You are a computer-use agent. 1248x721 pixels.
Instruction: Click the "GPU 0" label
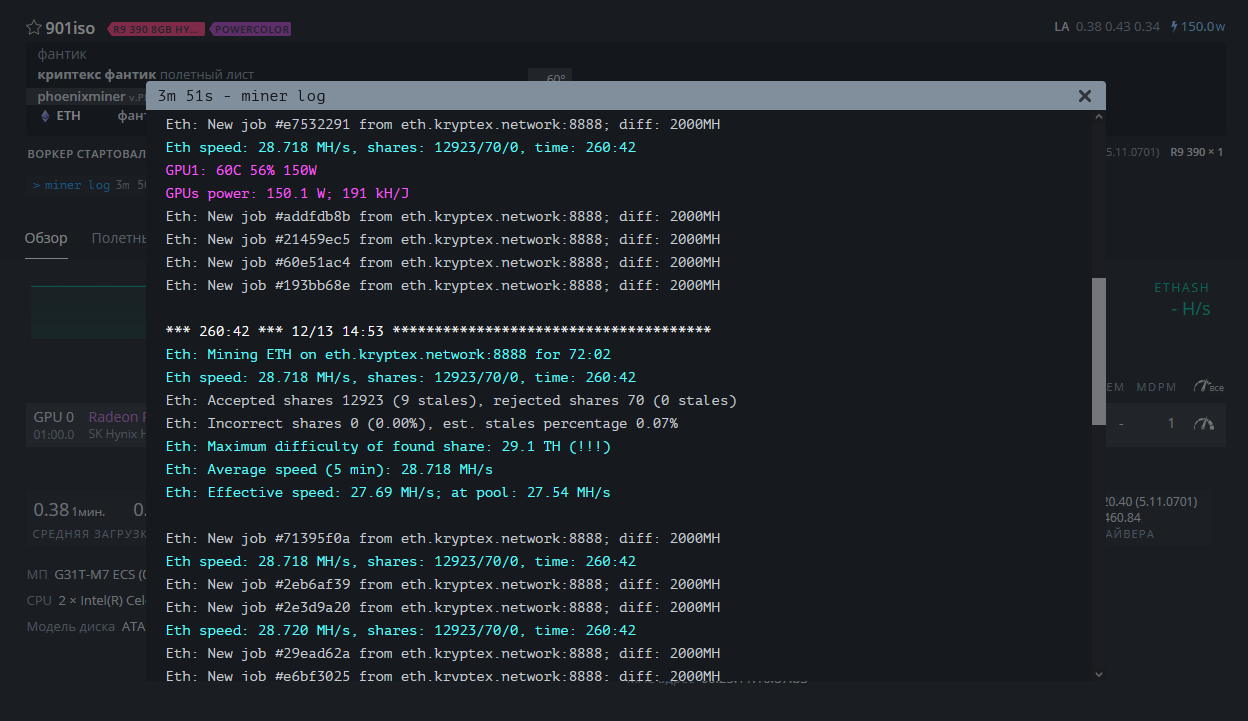[54, 417]
